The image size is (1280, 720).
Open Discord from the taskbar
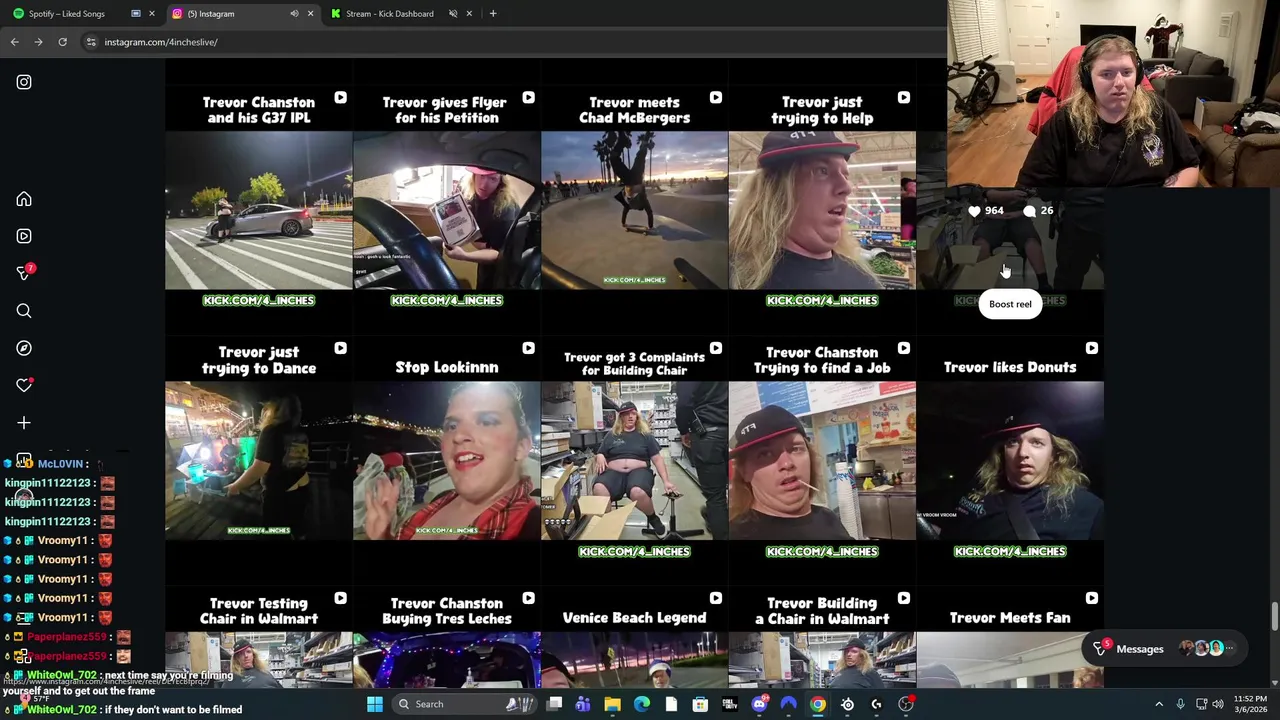pyautogui.click(x=759, y=704)
